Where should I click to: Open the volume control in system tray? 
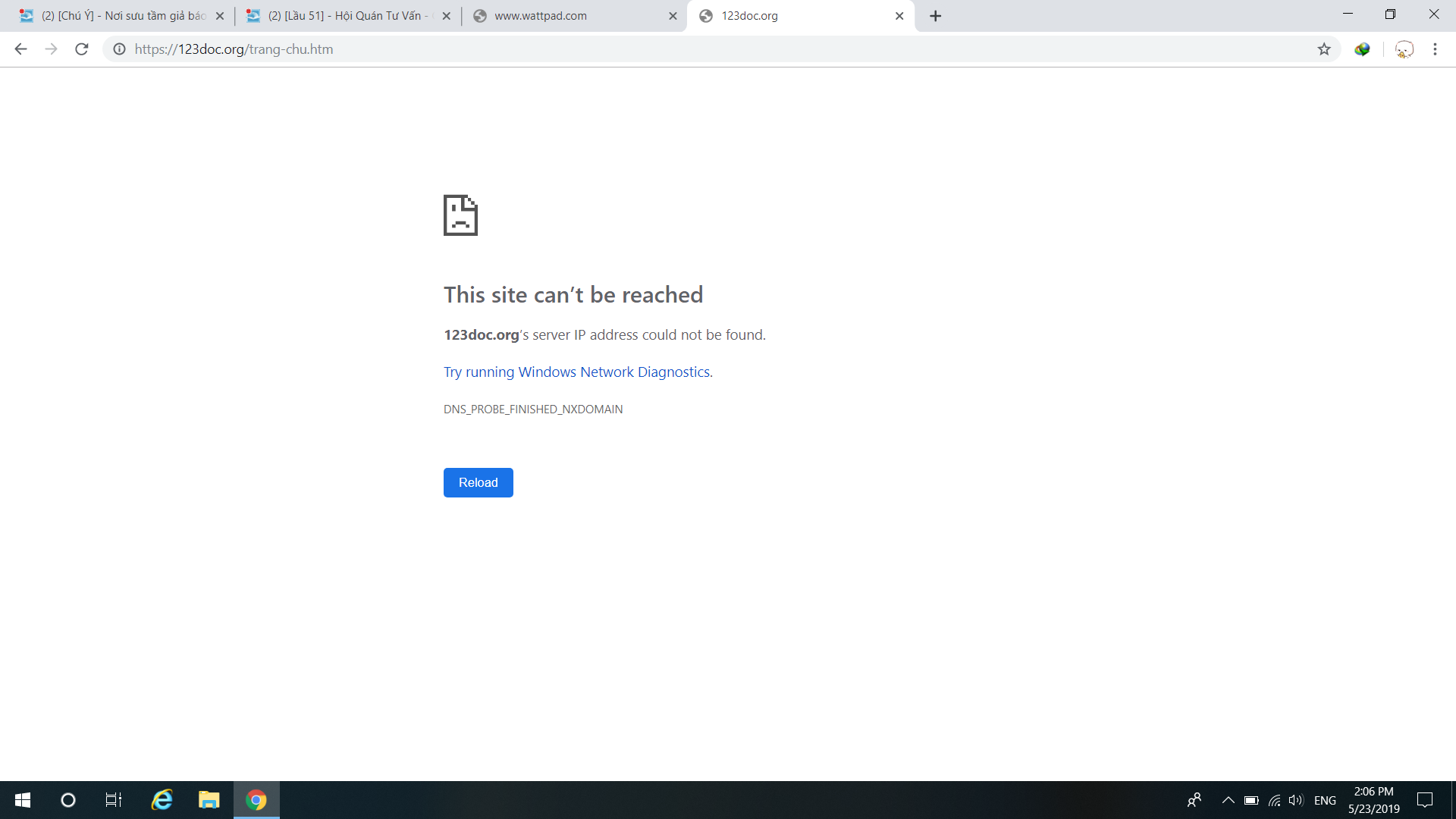pyautogui.click(x=1296, y=800)
